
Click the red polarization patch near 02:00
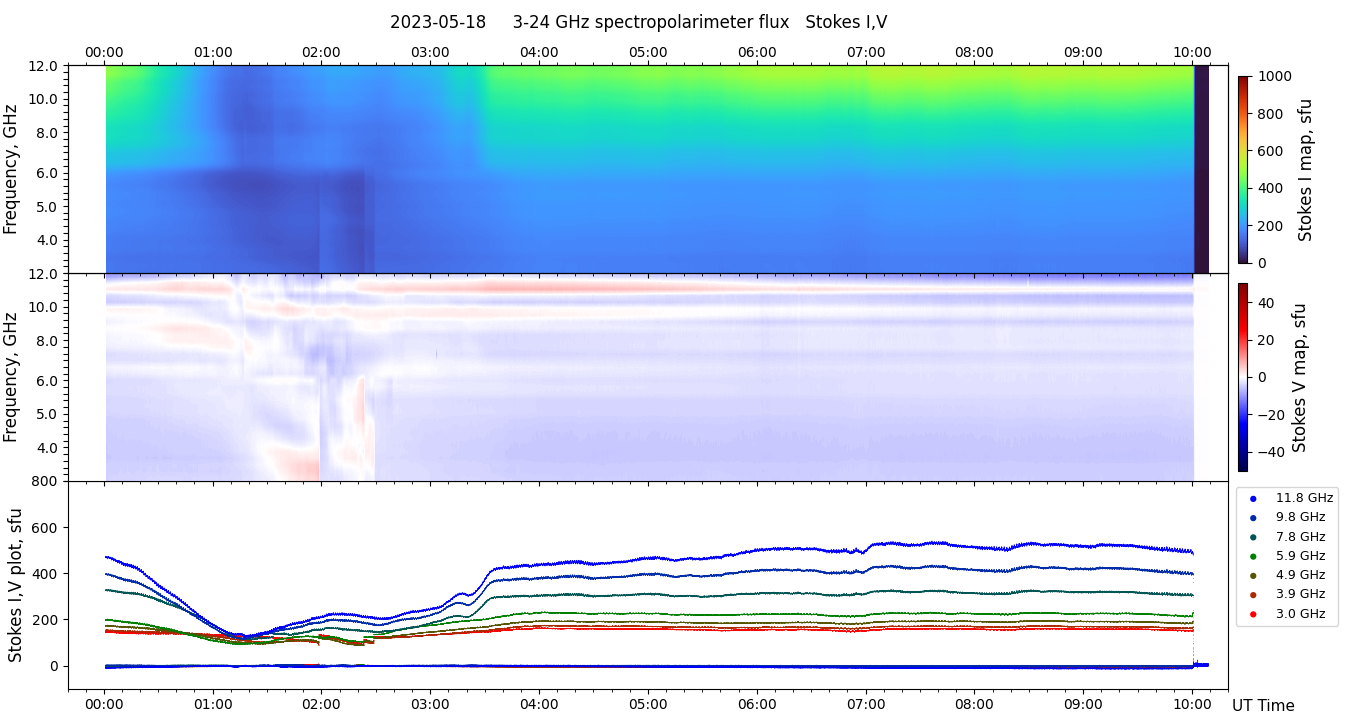pos(295,464)
